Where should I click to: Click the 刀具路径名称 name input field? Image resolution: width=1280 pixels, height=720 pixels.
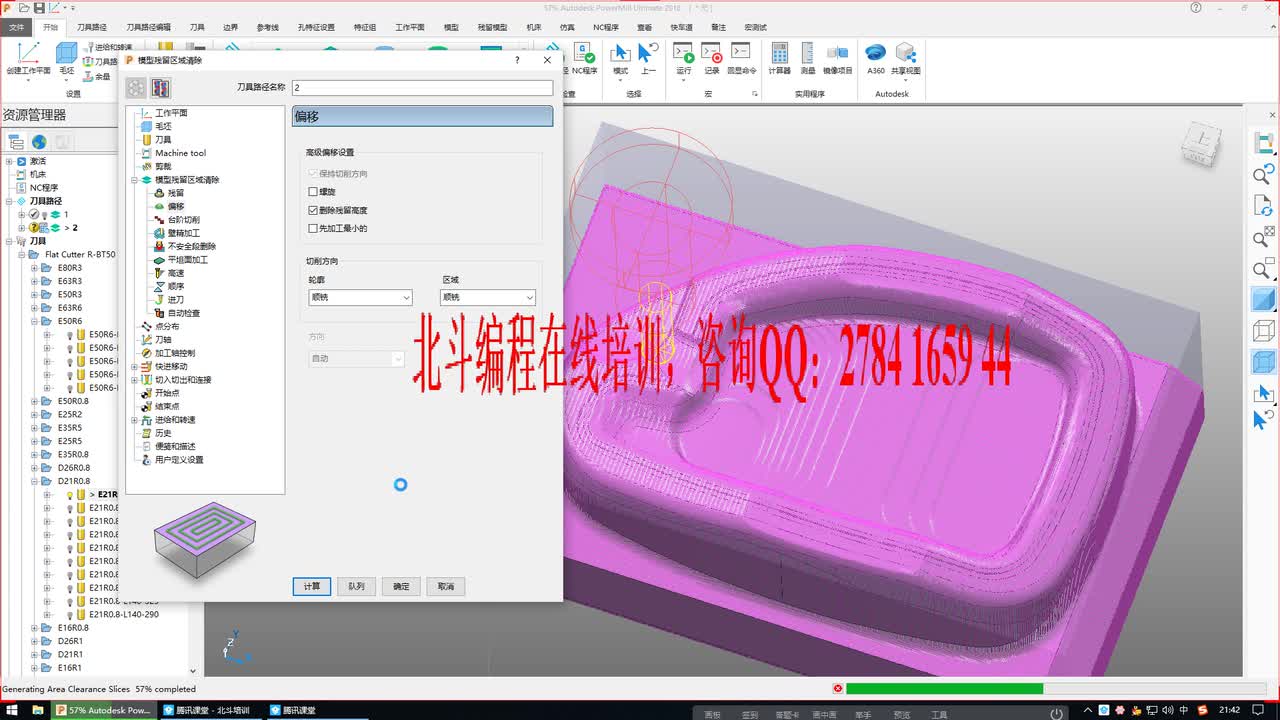coord(421,88)
